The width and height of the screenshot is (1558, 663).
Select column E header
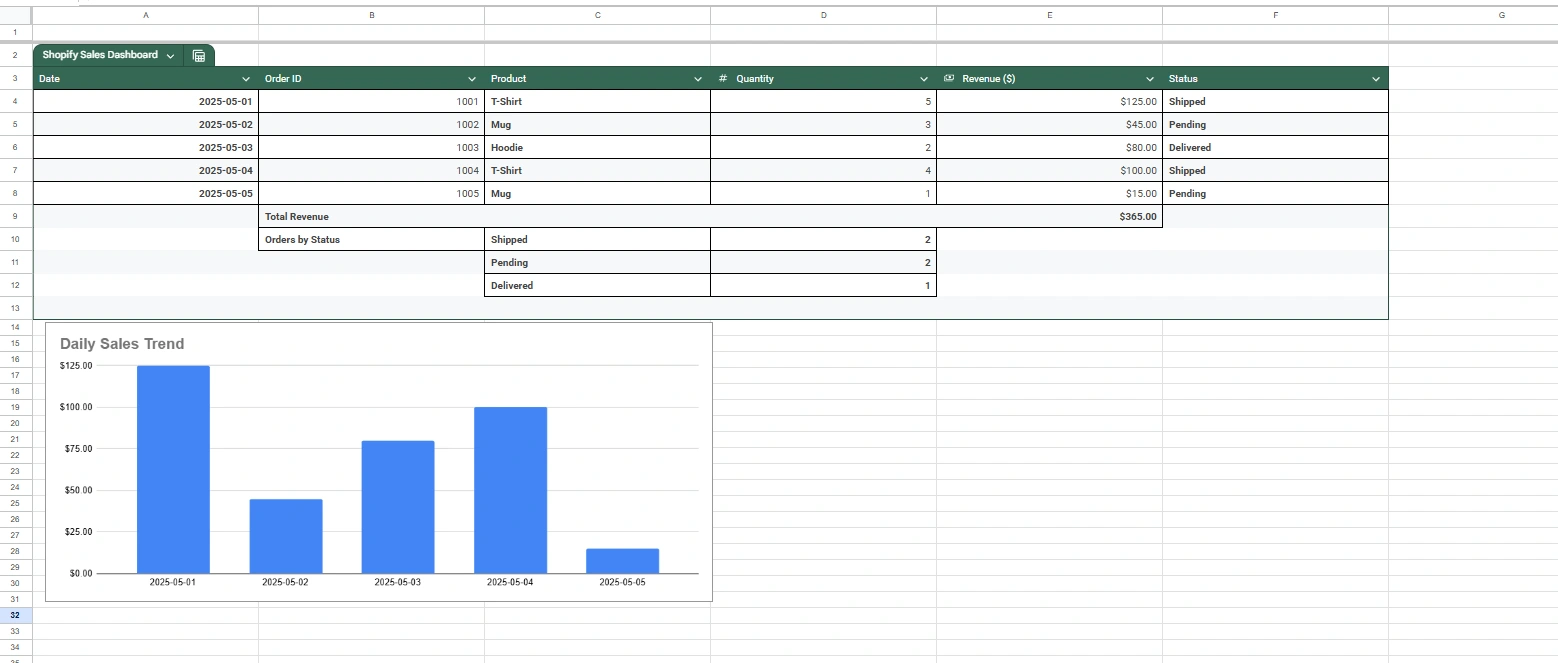pos(1049,15)
